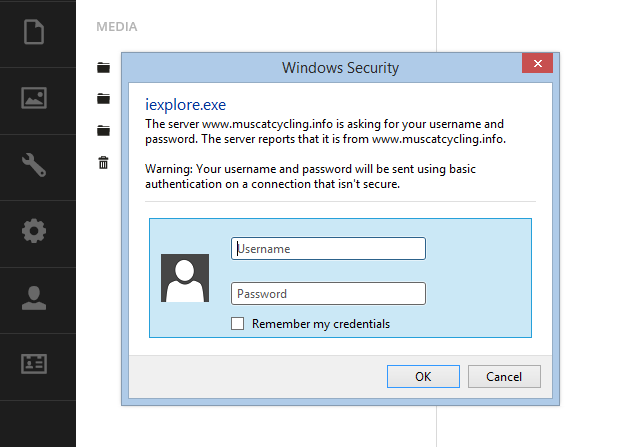Click the Developer gear icon in sidebar
This screenshot has height=447, width=631.
coord(35,232)
